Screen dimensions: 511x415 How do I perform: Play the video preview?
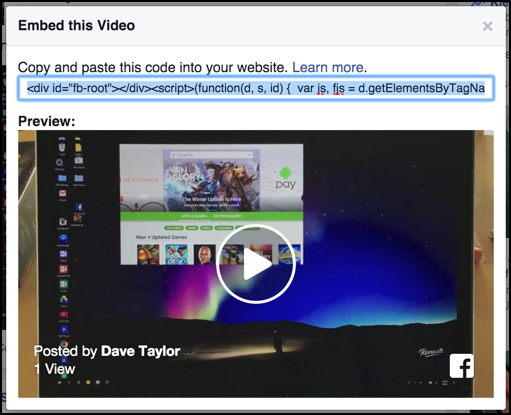pos(256,264)
